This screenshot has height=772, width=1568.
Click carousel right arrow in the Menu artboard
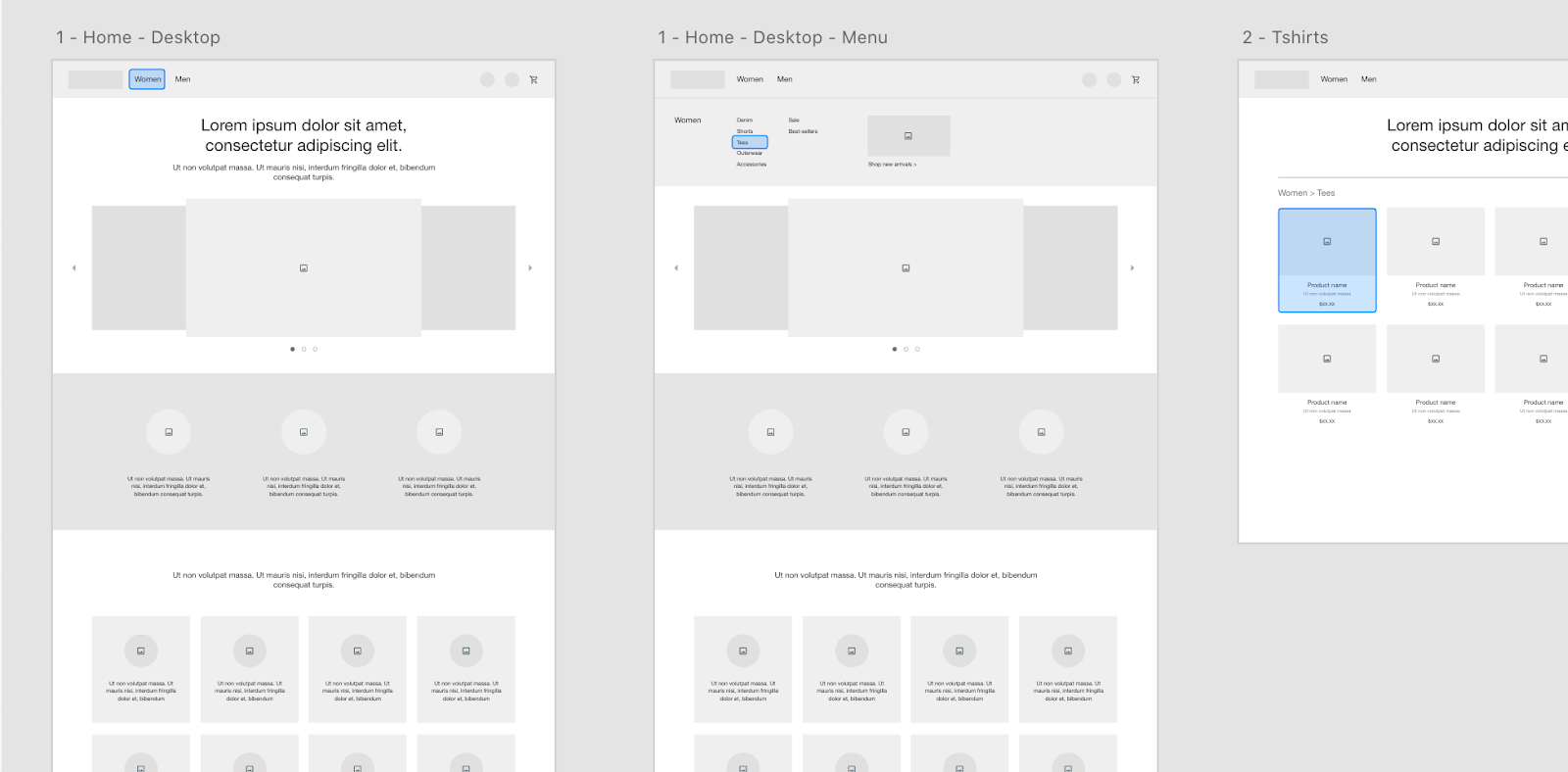pos(1132,267)
